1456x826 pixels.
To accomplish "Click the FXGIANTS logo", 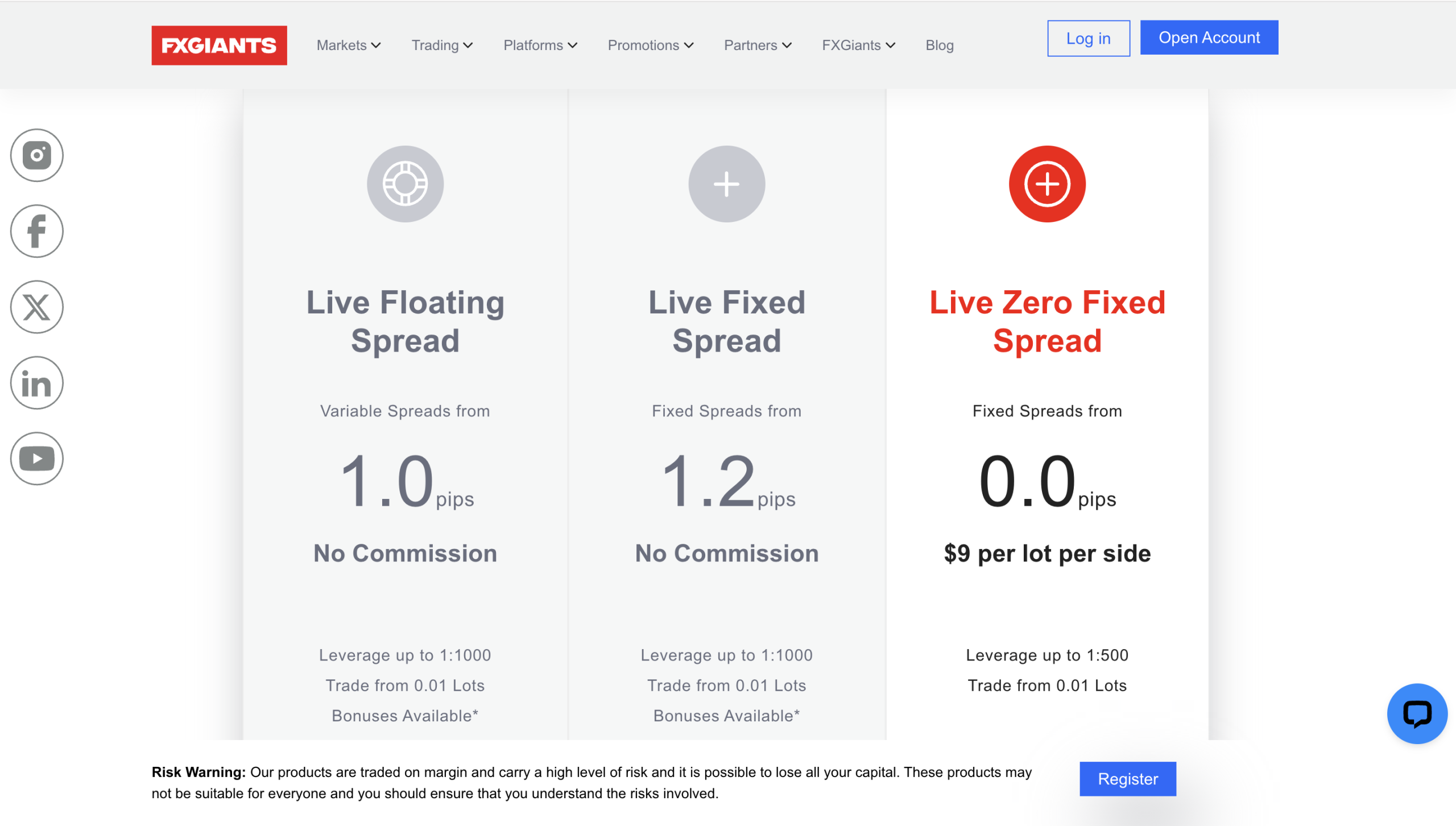I will (x=219, y=46).
